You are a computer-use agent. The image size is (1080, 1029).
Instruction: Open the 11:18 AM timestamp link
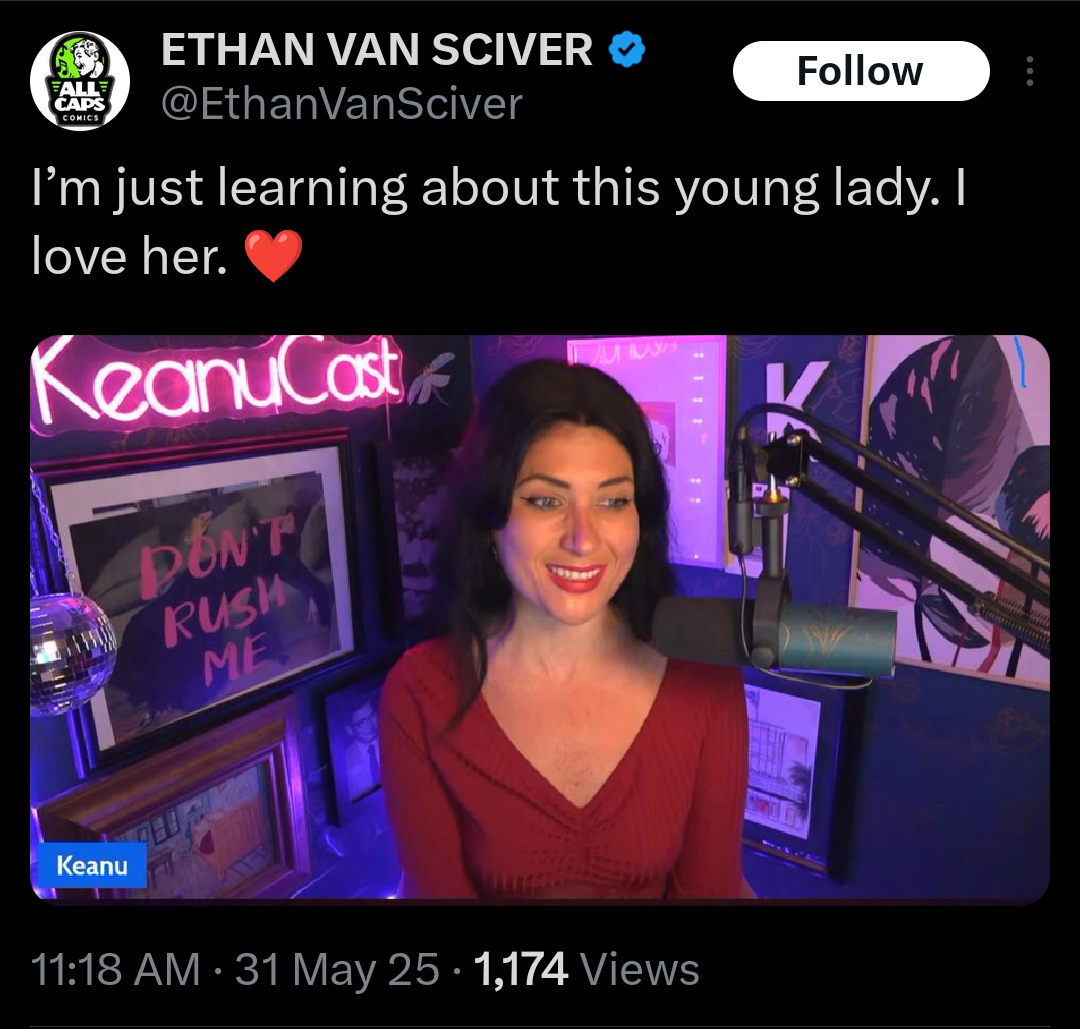[116, 969]
